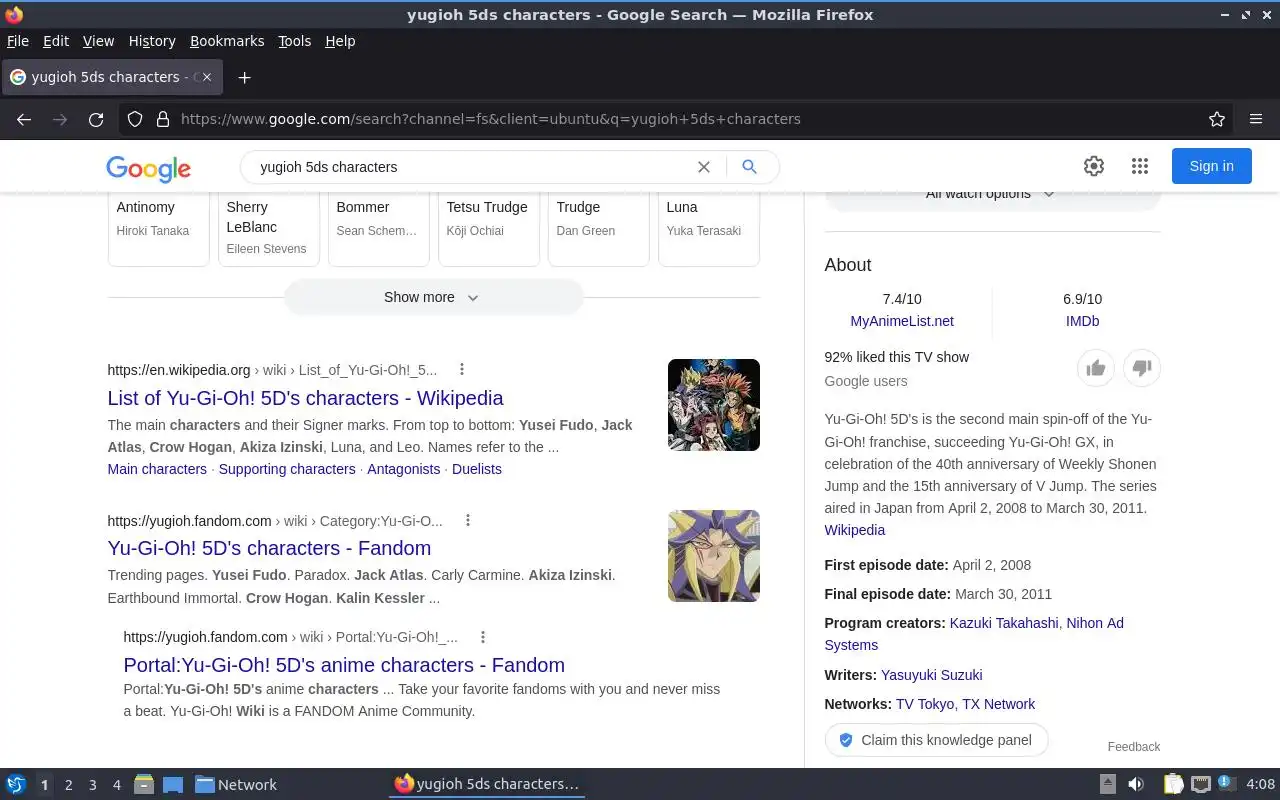Open the Bookmarks menu
Image resolution: width=1280 pixels, height=800 pixels.
click(x=227, y=41)
